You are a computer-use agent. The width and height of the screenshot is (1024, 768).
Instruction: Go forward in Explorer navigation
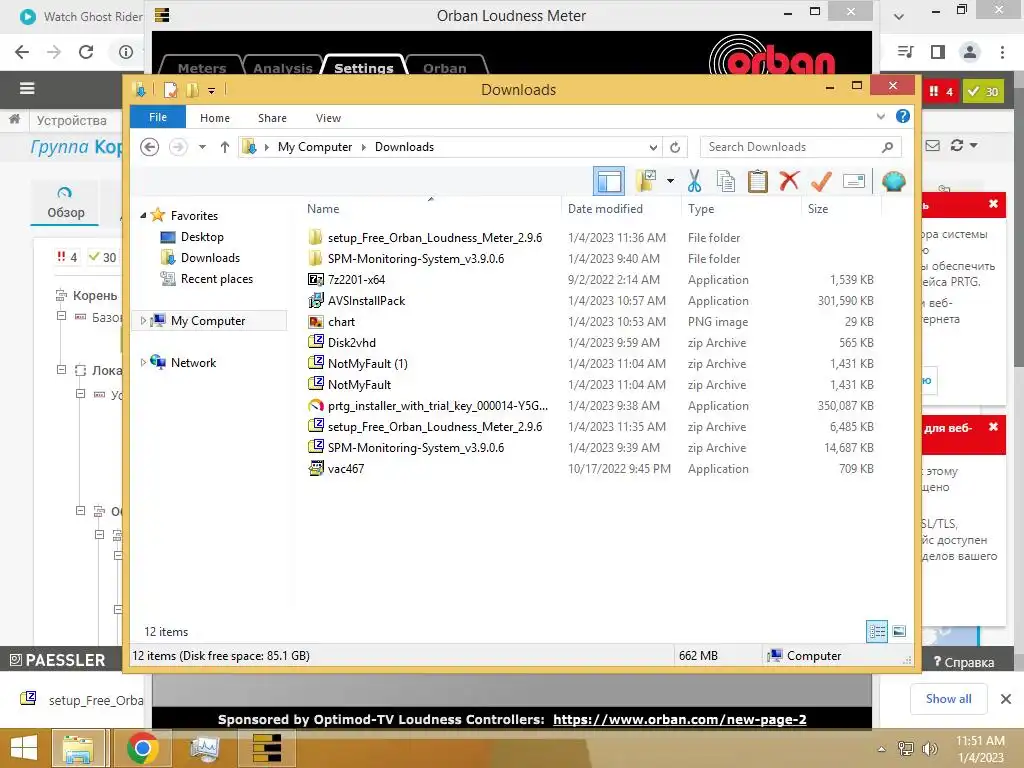pyautogui.click(x=178, y=147)
